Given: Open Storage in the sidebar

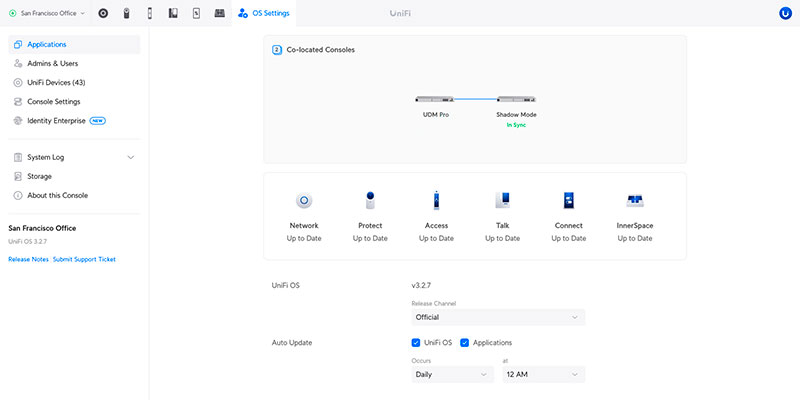Looking at the screenshot, I should click(74, 177).
